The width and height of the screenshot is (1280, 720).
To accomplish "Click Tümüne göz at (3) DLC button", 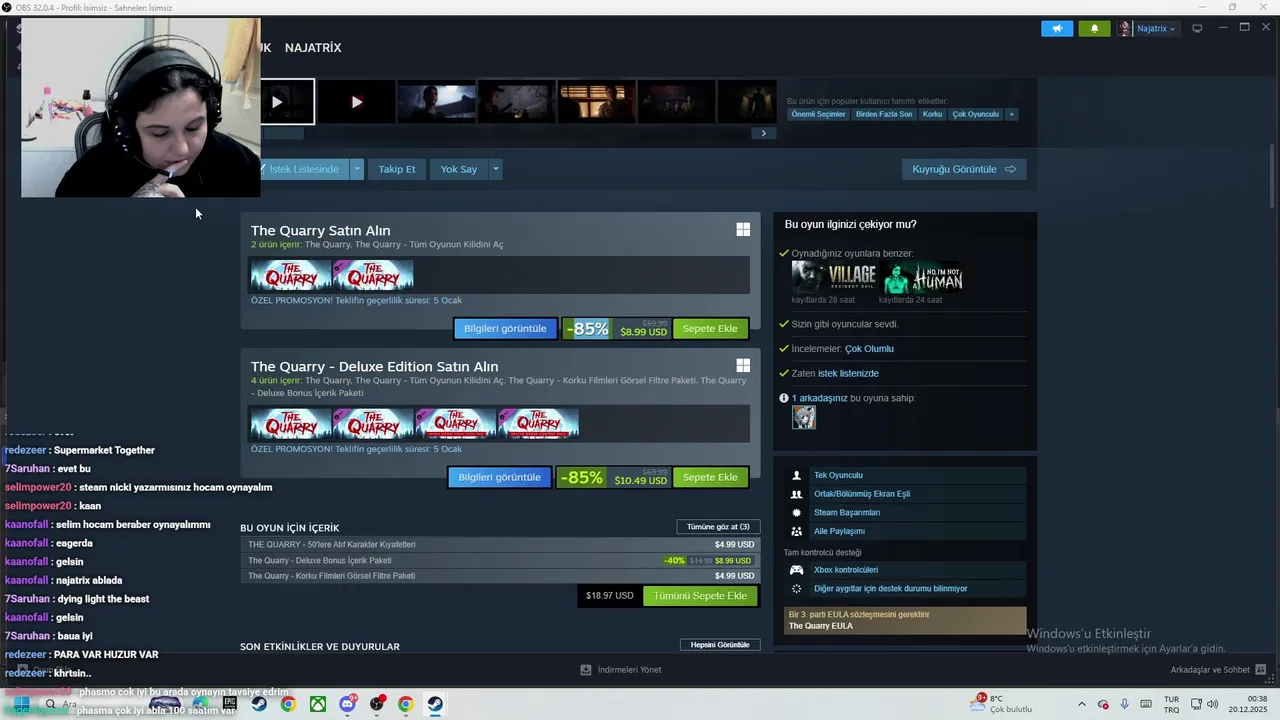I will 718,527.
